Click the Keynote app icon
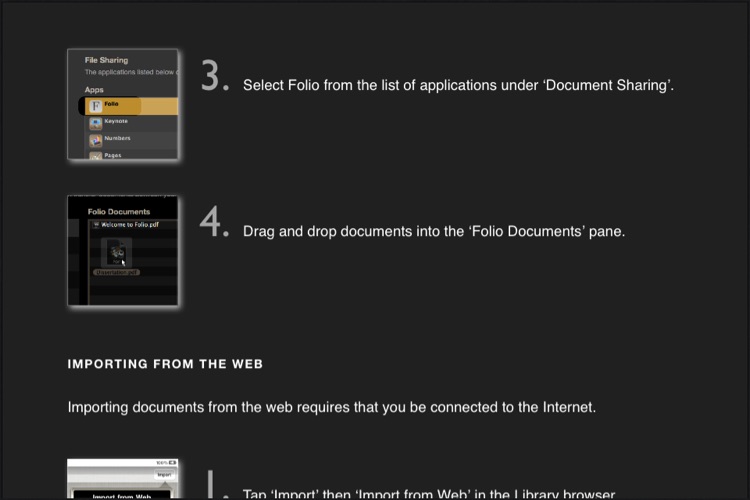 pos(96,123)
